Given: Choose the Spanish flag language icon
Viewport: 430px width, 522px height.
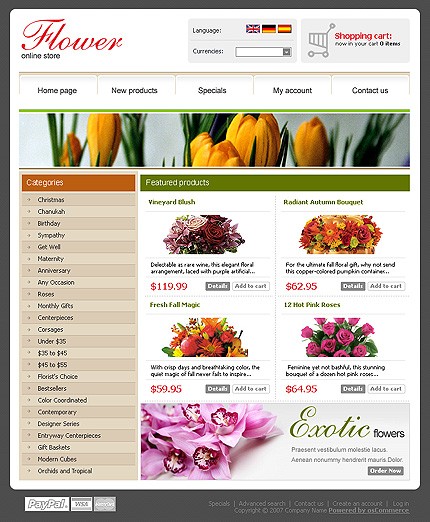Looking at the screenshot, I should click(285, 29).
